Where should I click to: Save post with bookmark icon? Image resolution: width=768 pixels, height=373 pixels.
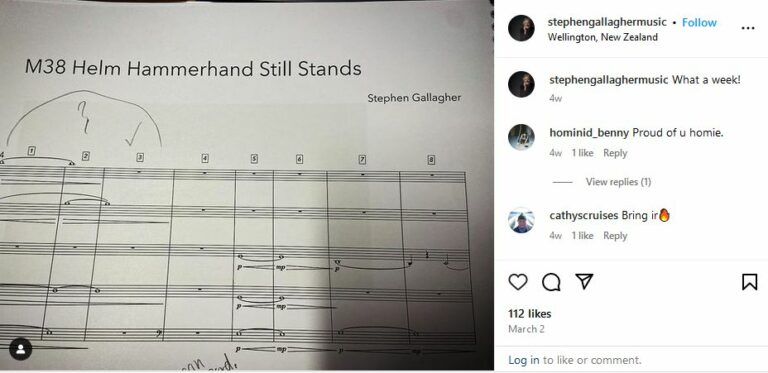749,282
